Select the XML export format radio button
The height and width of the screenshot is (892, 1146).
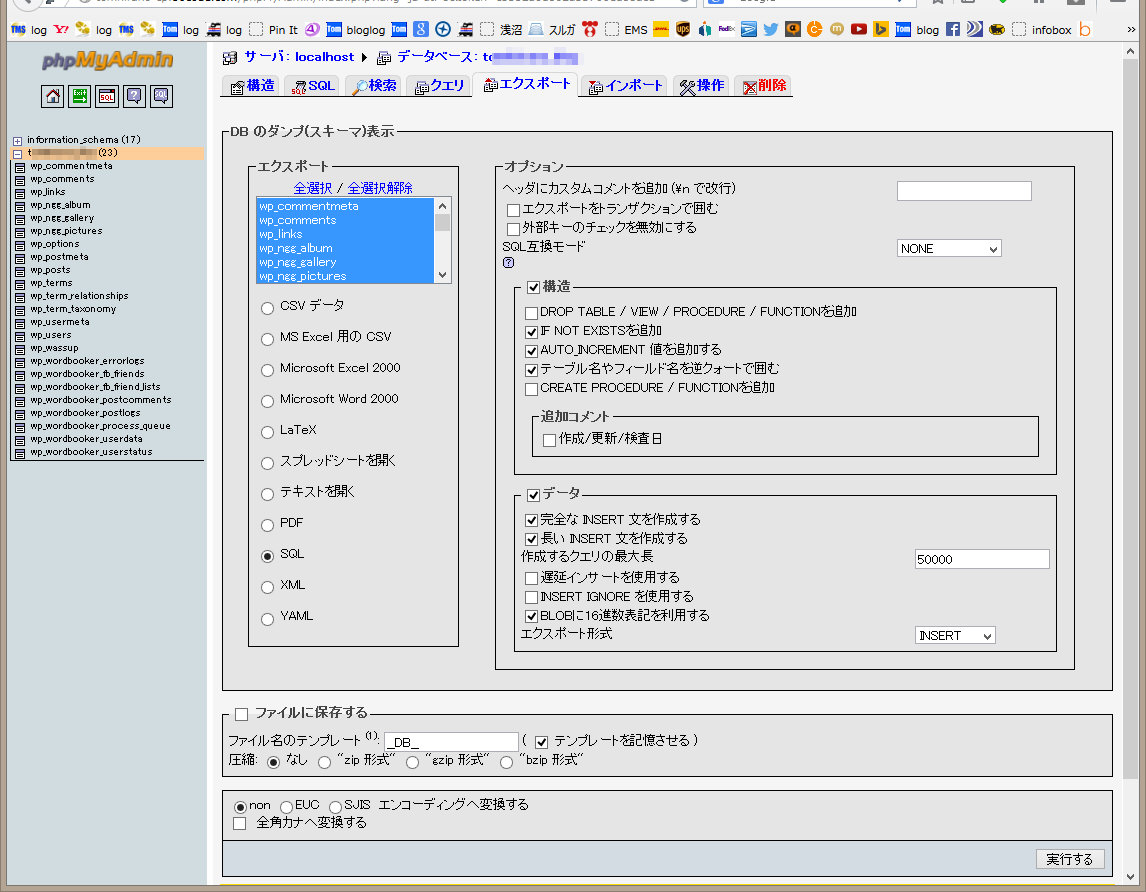(267, 587)
